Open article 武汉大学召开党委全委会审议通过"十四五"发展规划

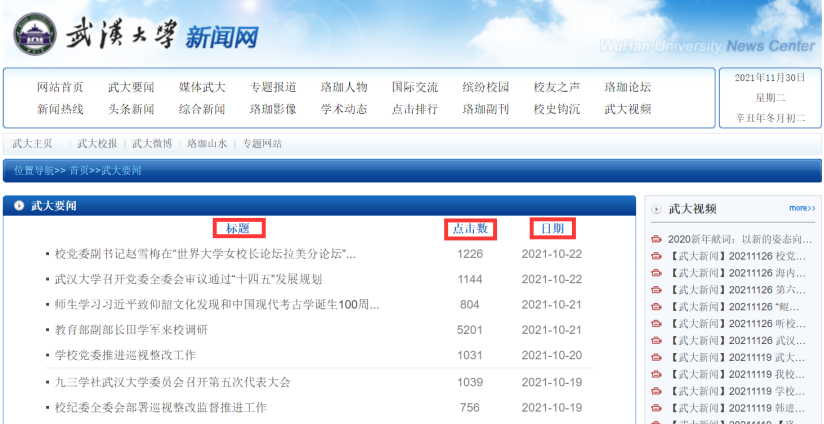click(x=188, y=280)
